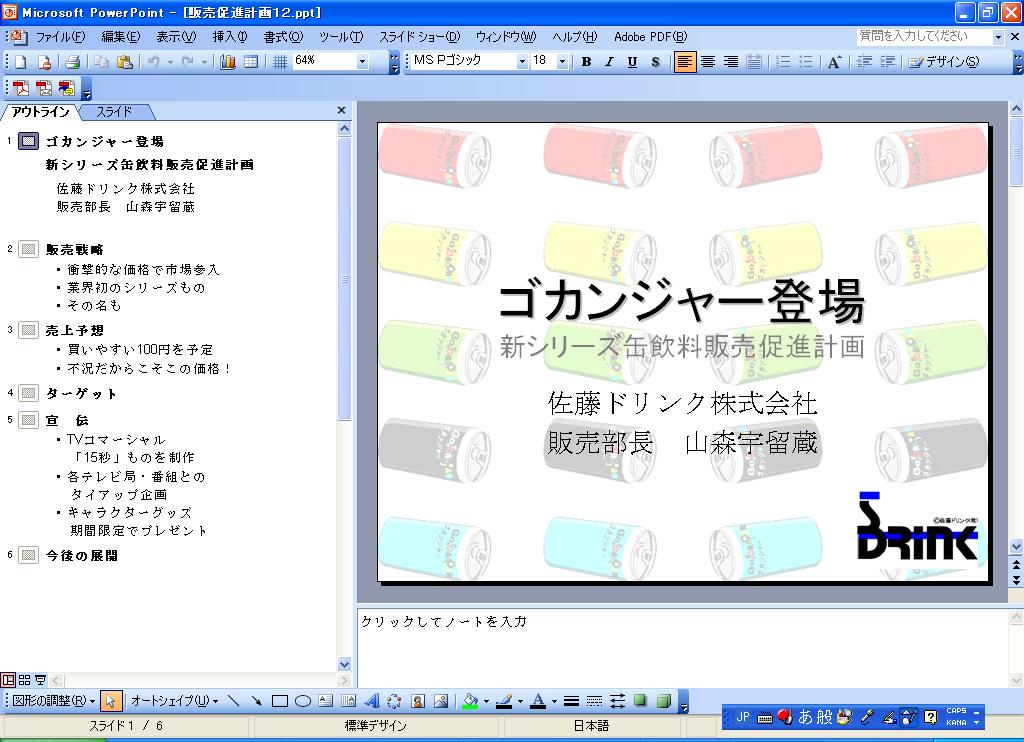
Task: Toggle Italic formatting
Action: point(609,62)
